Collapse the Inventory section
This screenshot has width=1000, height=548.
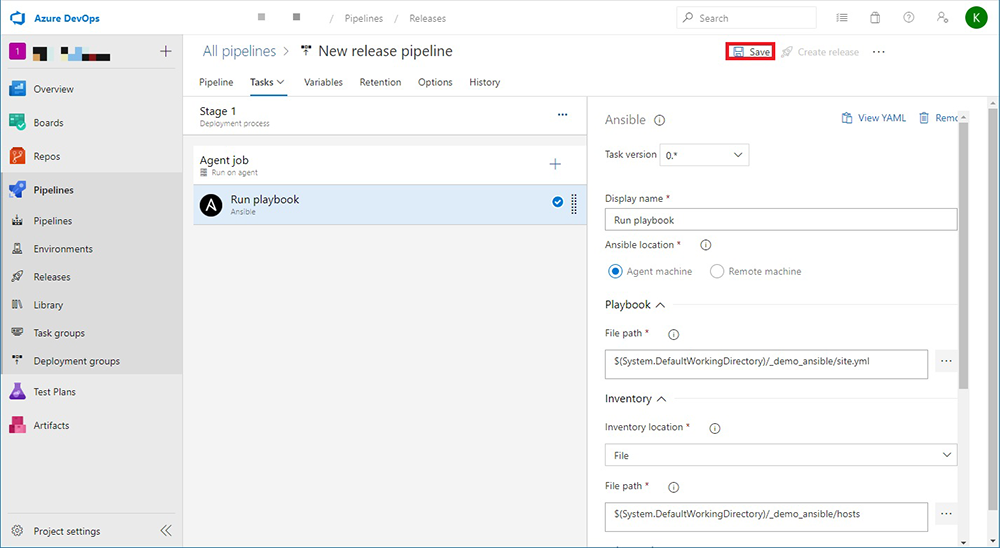[661, 399]
